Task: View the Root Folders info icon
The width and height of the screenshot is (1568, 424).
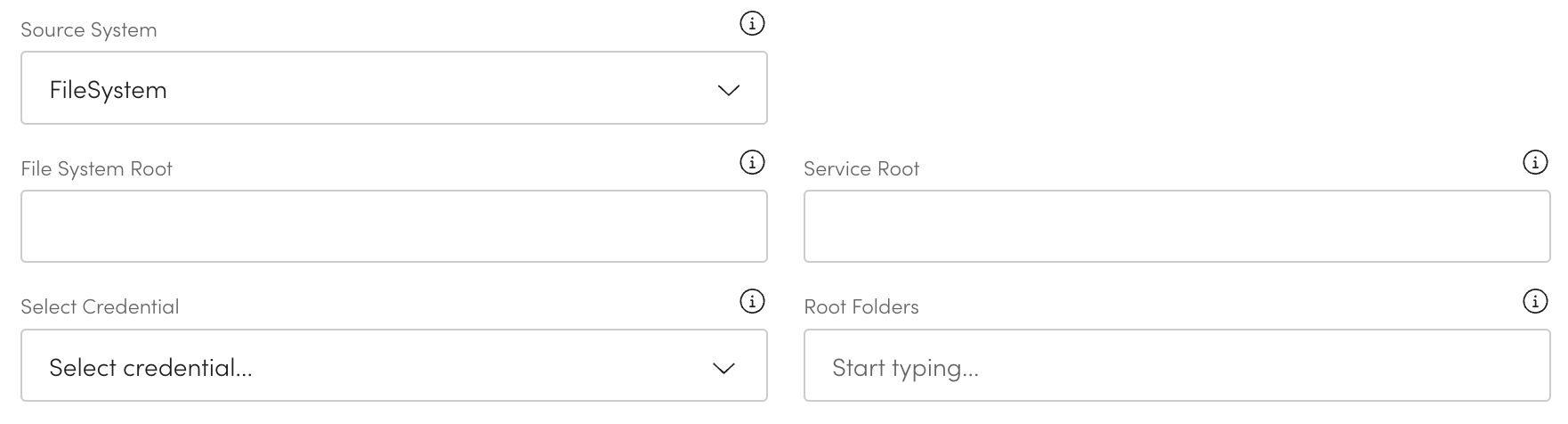Action: 1535,302
